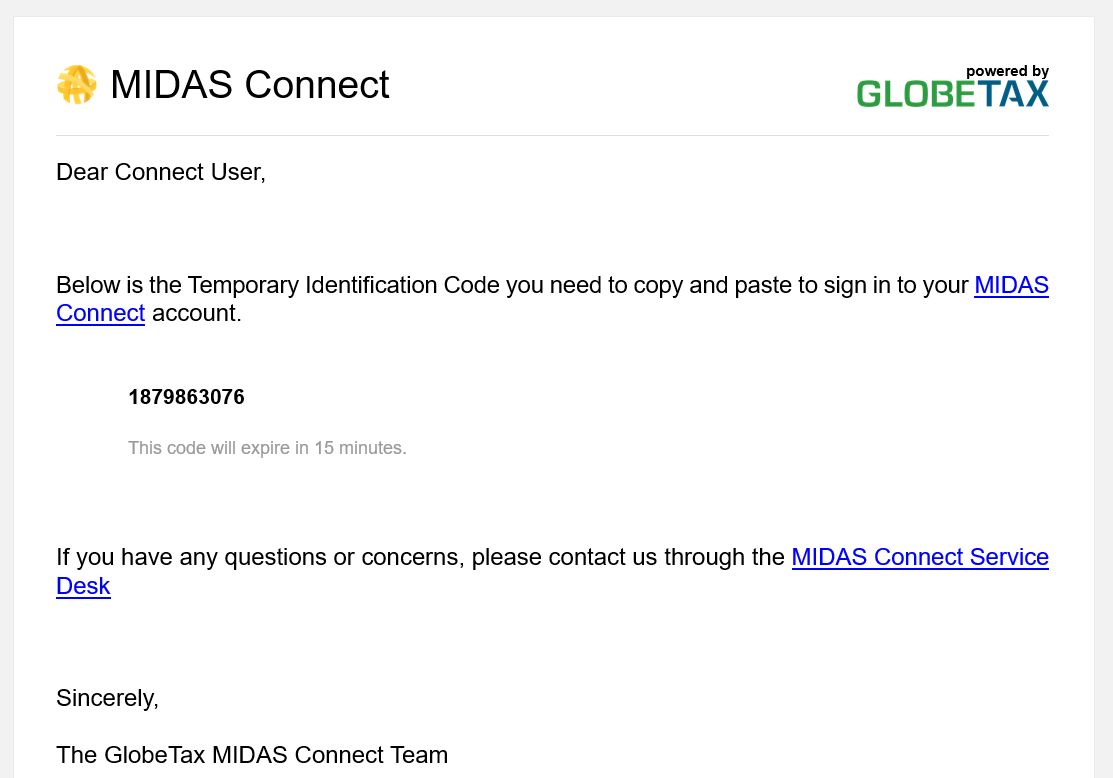Image resolution: width=1113 pixels, height=778 pixels.
Task: Click the temporary code 1879863076
Action: point(186,397)
